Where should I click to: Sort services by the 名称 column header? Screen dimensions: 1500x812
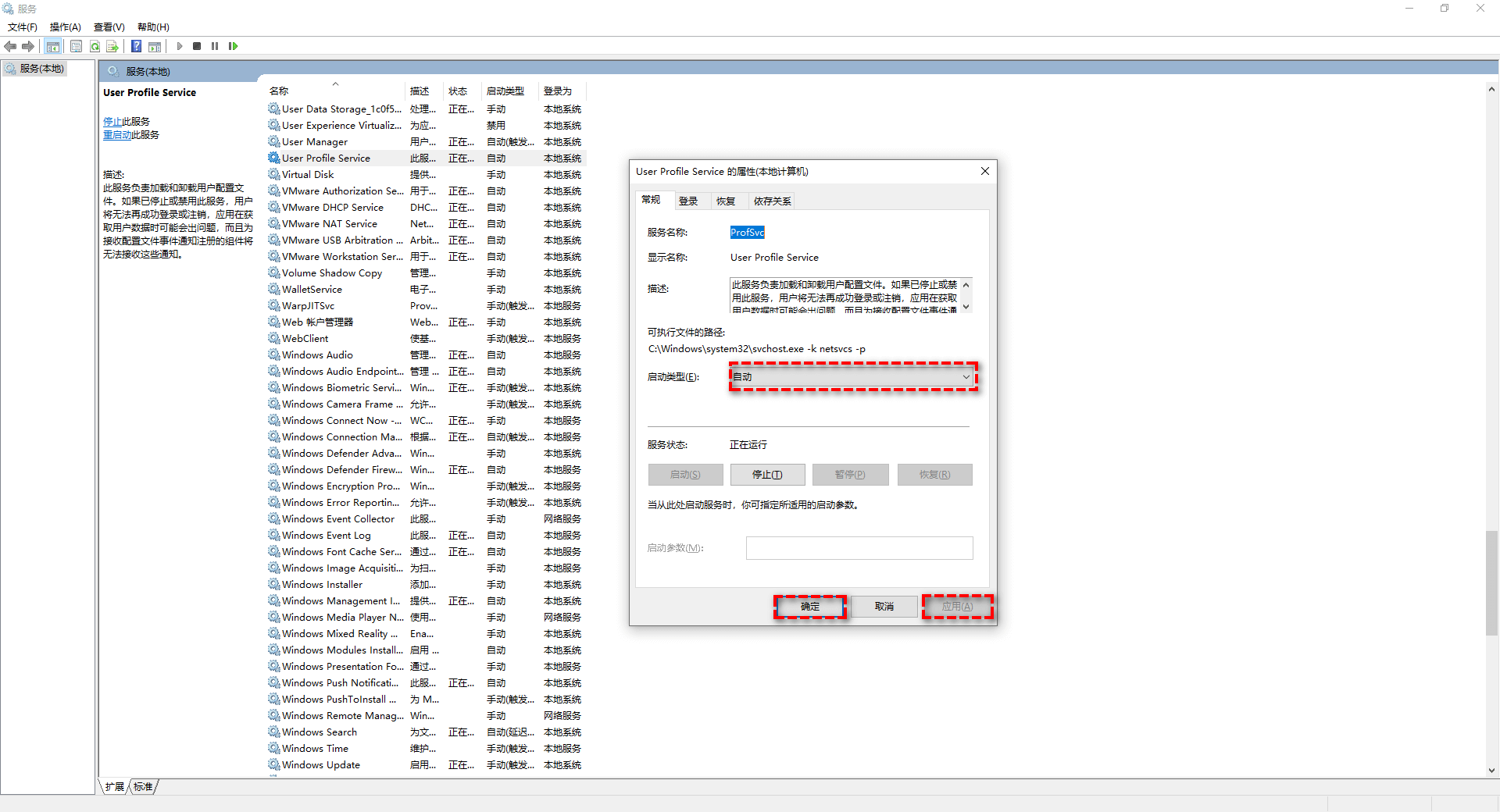(279, 91)
